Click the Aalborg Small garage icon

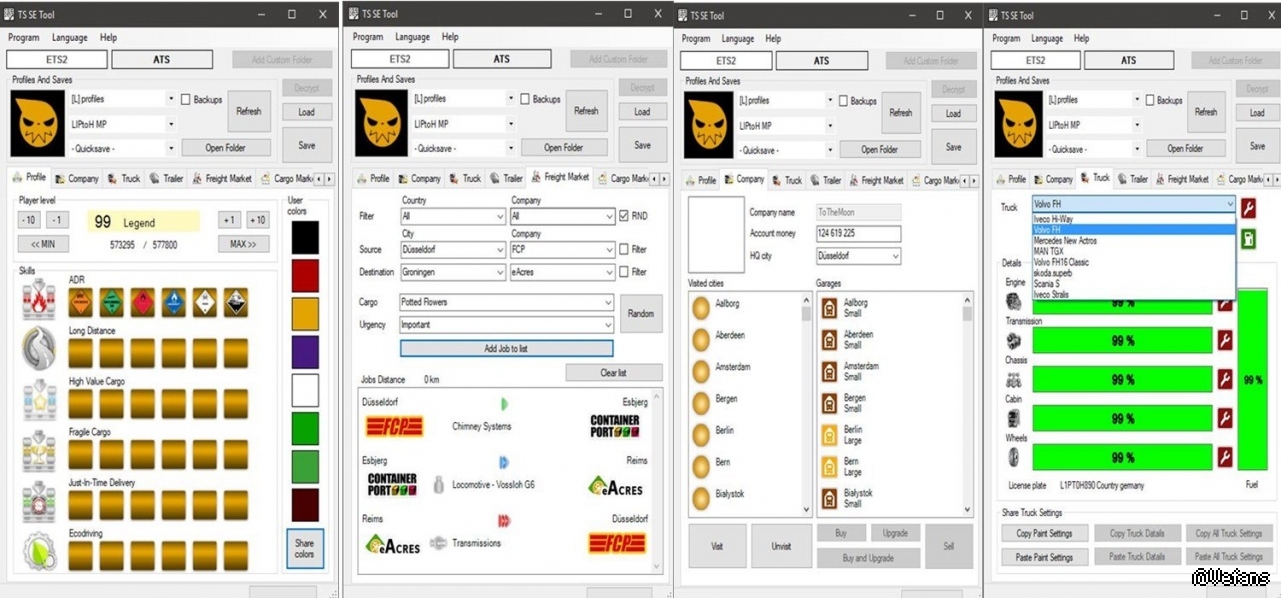[x=829, y=308]
